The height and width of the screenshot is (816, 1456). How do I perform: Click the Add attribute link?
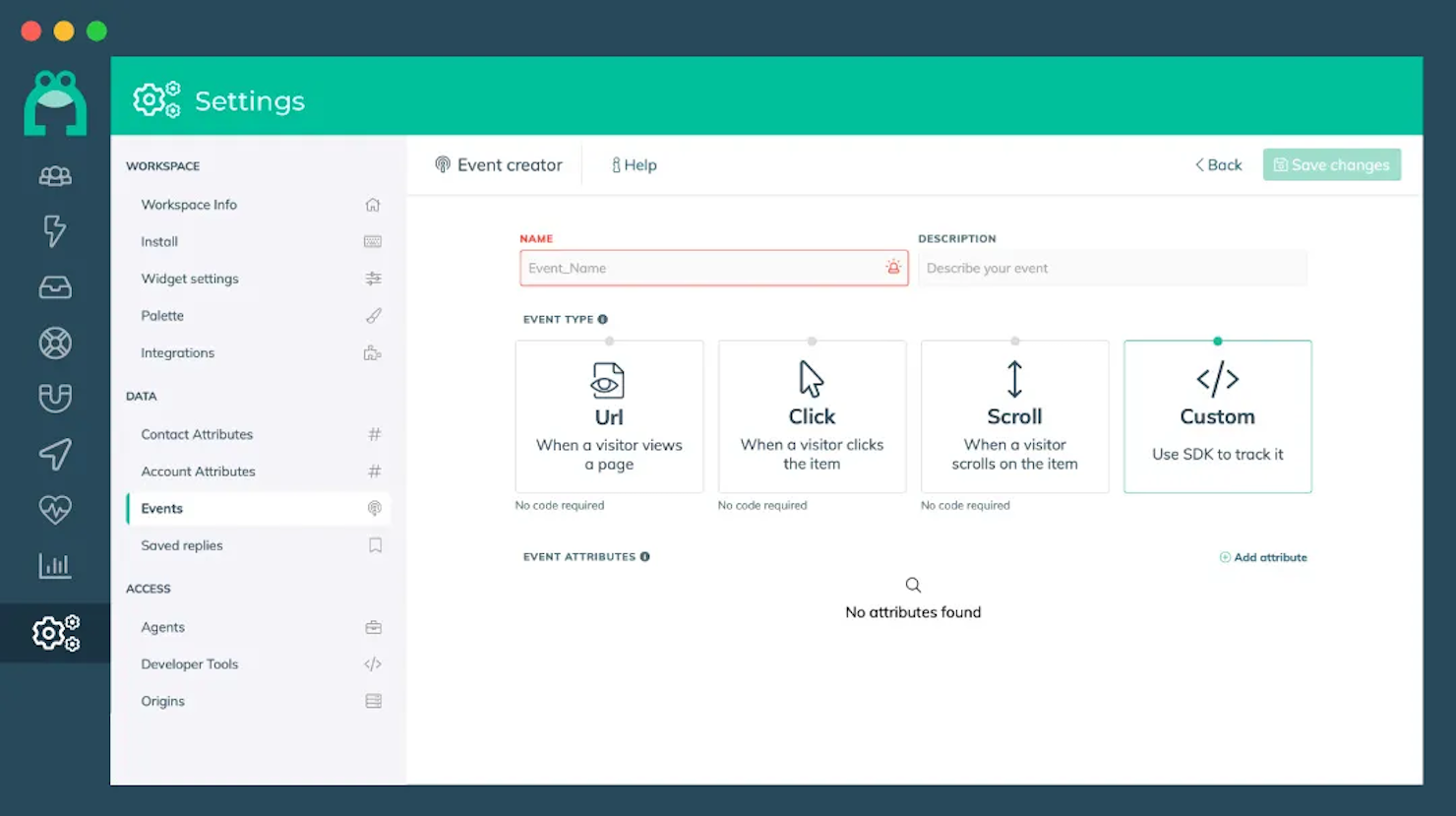point(1263,557)
